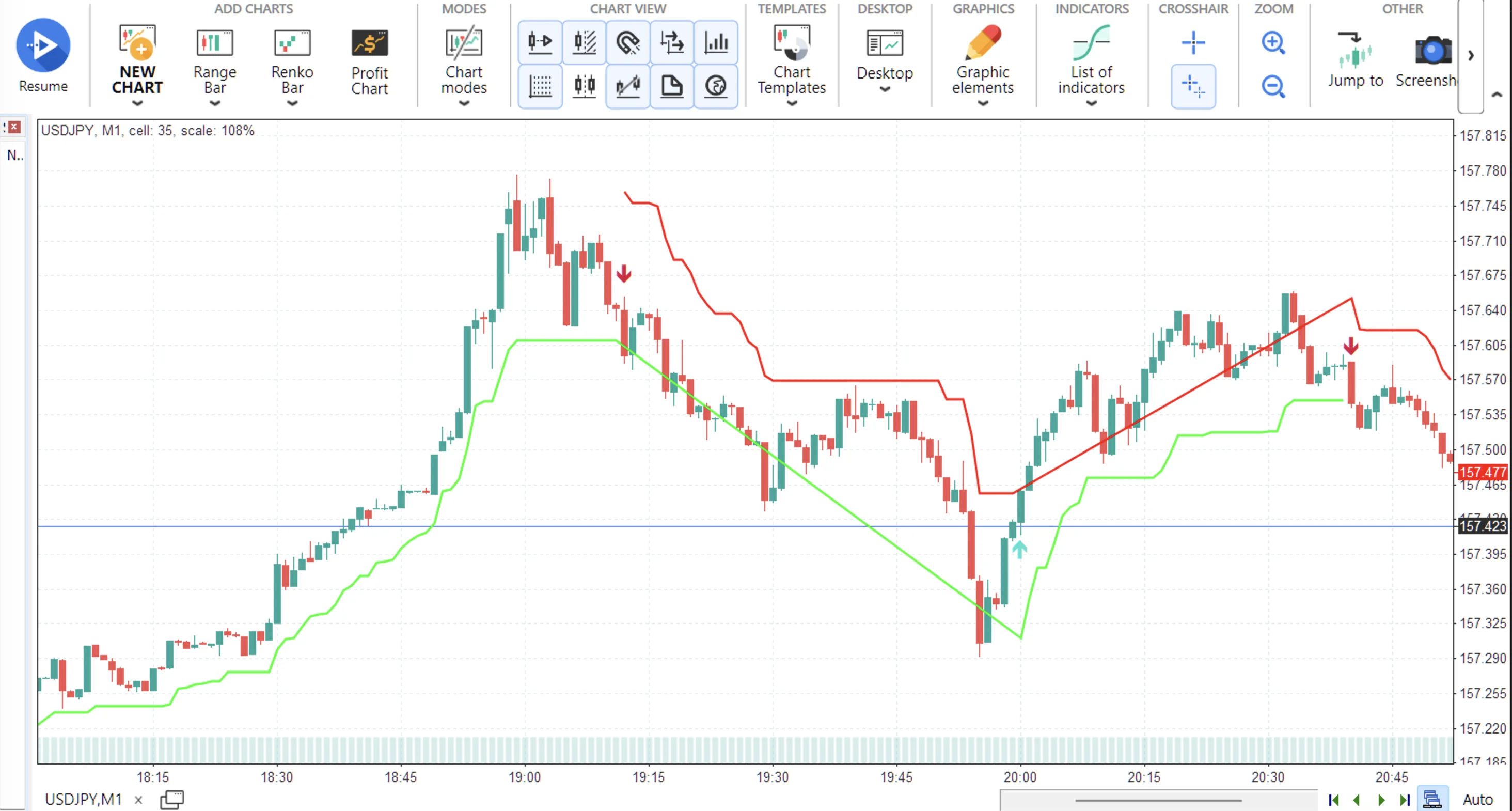Click the black 157.423 price line label
This screenshot has height=811, width=1512.
1483,525
